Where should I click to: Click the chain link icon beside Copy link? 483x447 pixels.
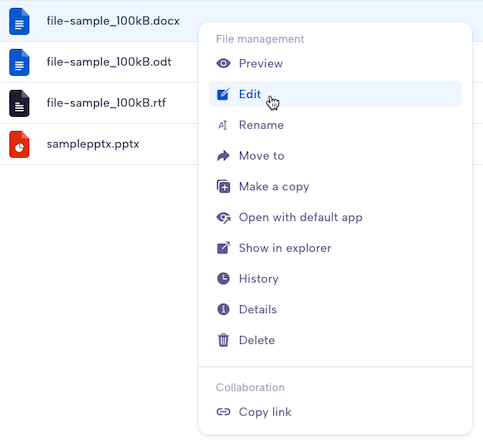coord(223,412)
